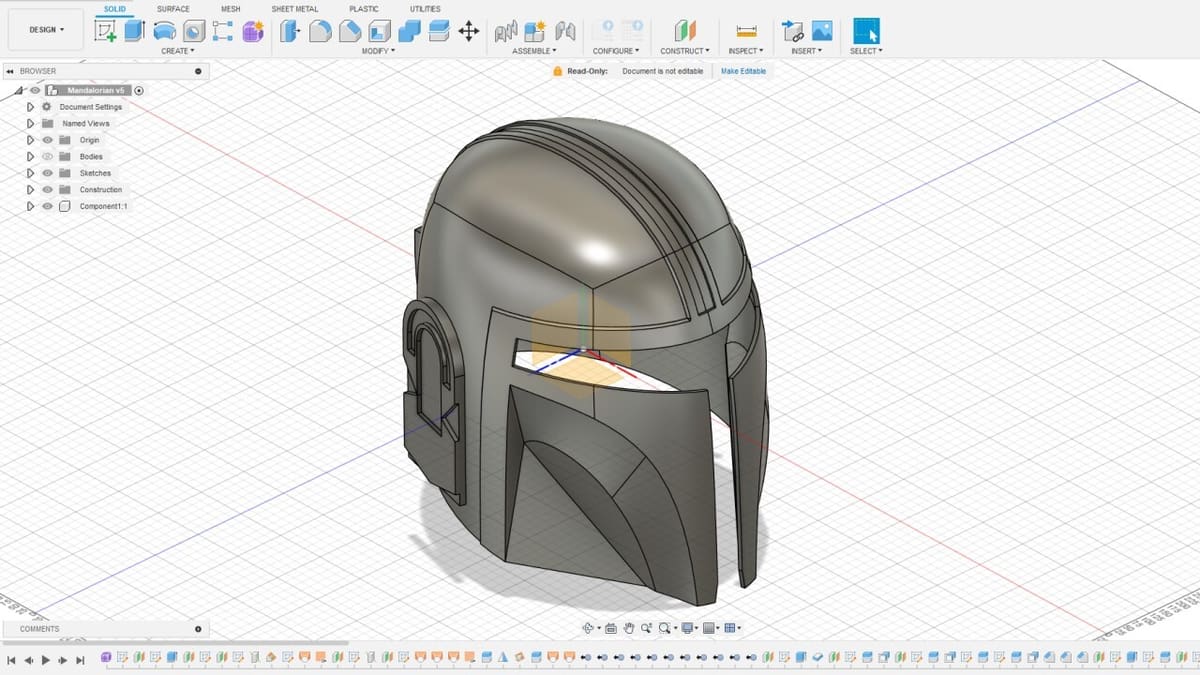Click the Extrude tool icon
The image size is (1200, 675).
(135, 31)
